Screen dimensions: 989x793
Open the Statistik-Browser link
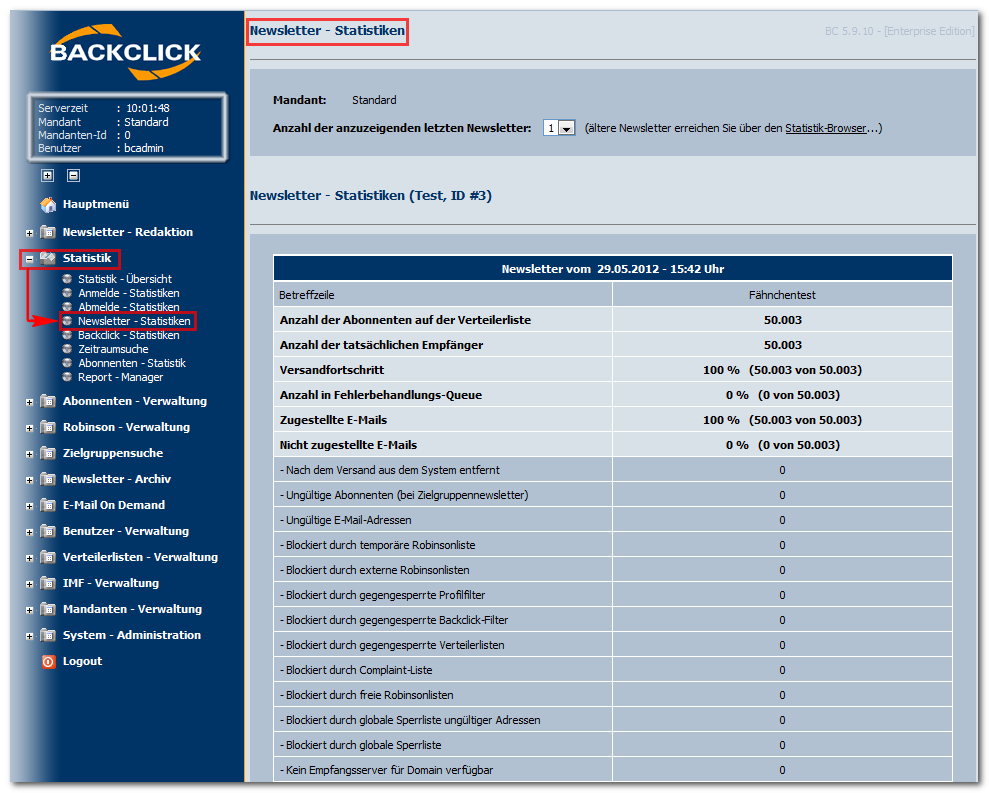pos(825,128)
